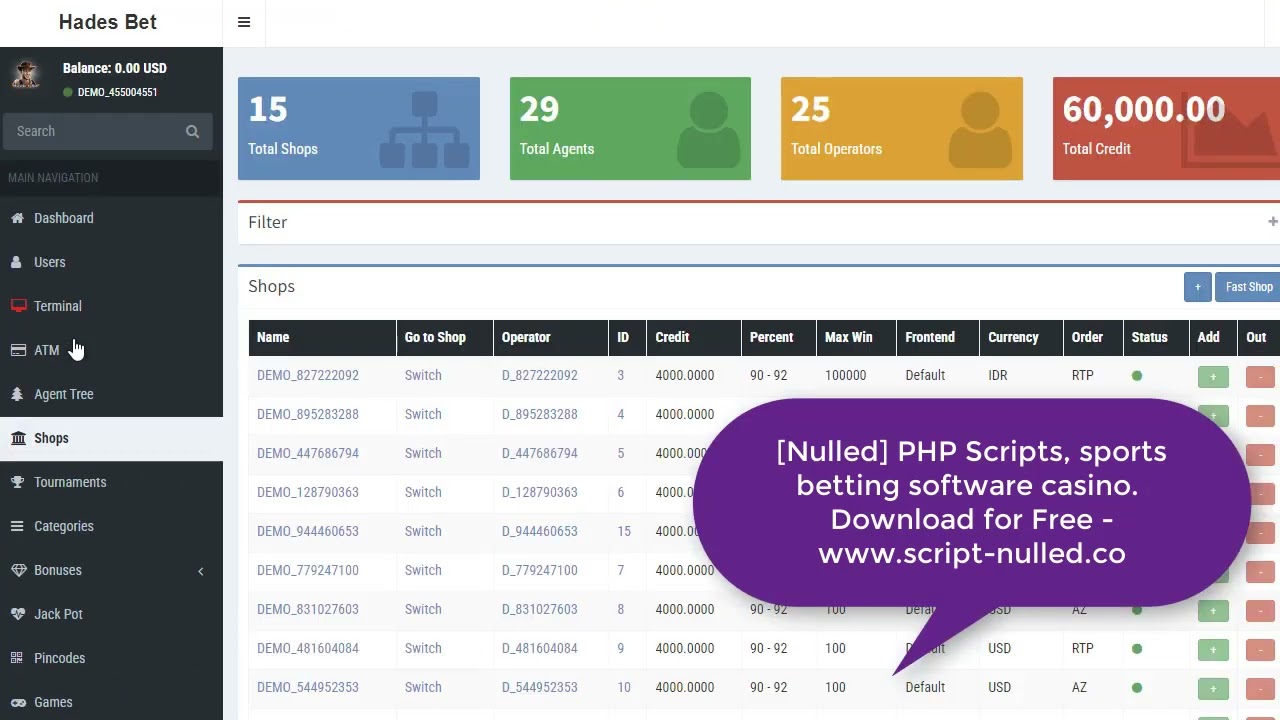Open shop DEMO_944460653 link
1280x720 pixels.
[x=308, y=531]
